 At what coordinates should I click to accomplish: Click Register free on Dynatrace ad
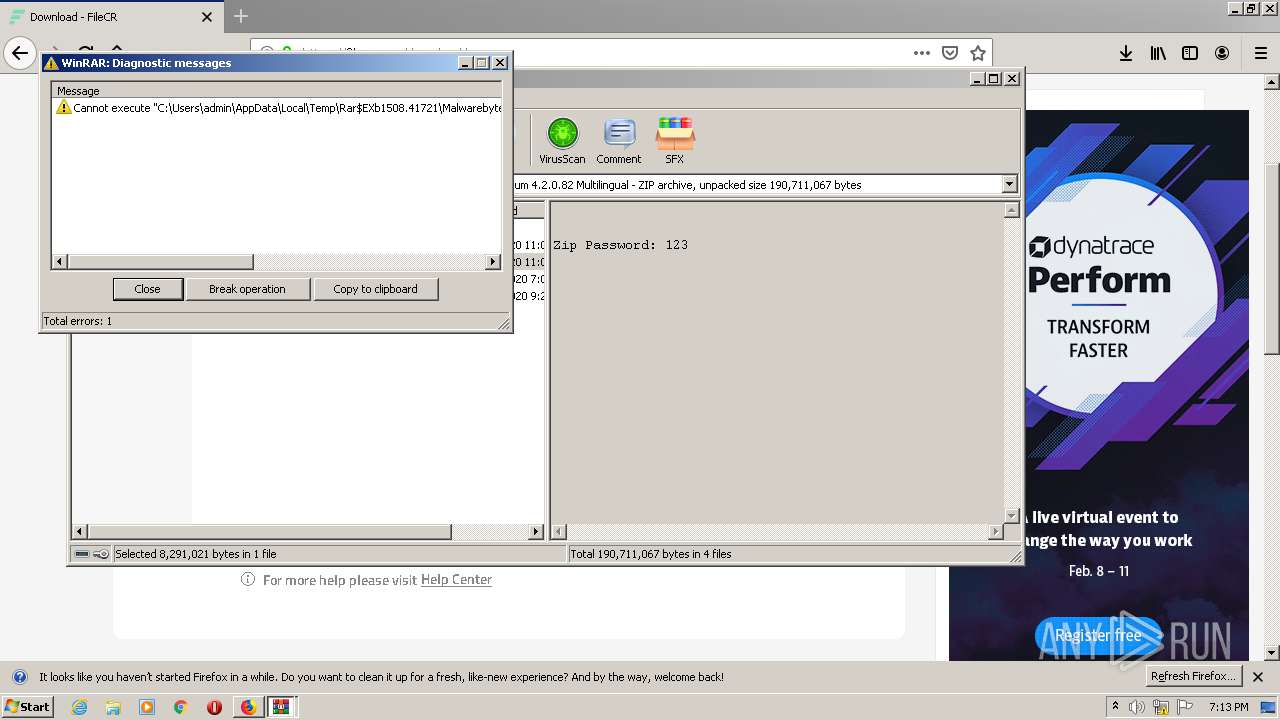(1098, 635)
